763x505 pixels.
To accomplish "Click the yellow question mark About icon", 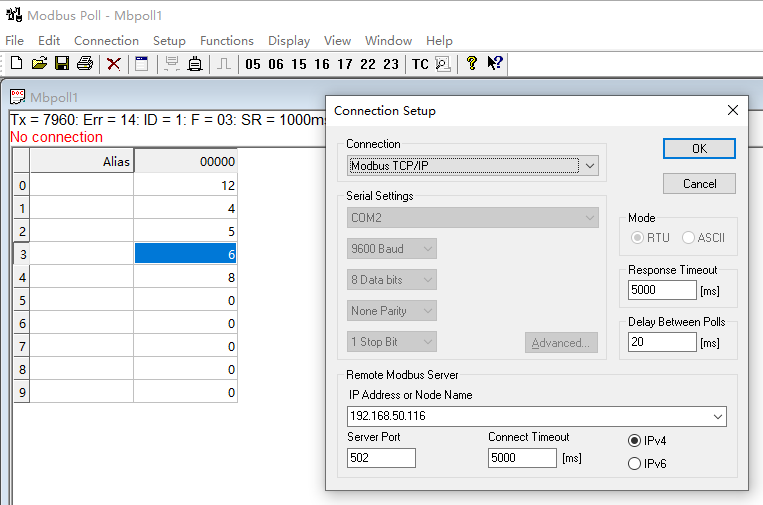I will [x=471, y=63].
